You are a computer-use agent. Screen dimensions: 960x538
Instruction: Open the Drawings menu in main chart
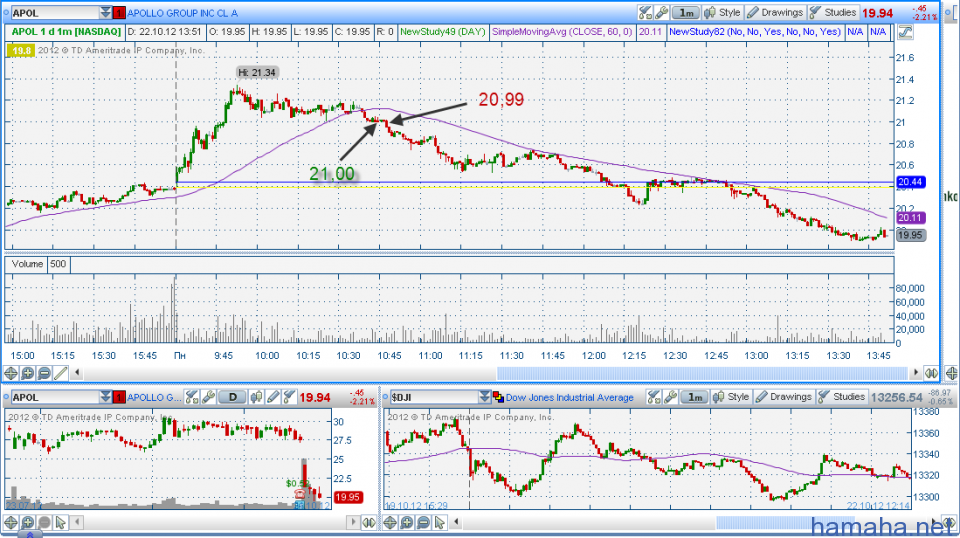[775, 12]
